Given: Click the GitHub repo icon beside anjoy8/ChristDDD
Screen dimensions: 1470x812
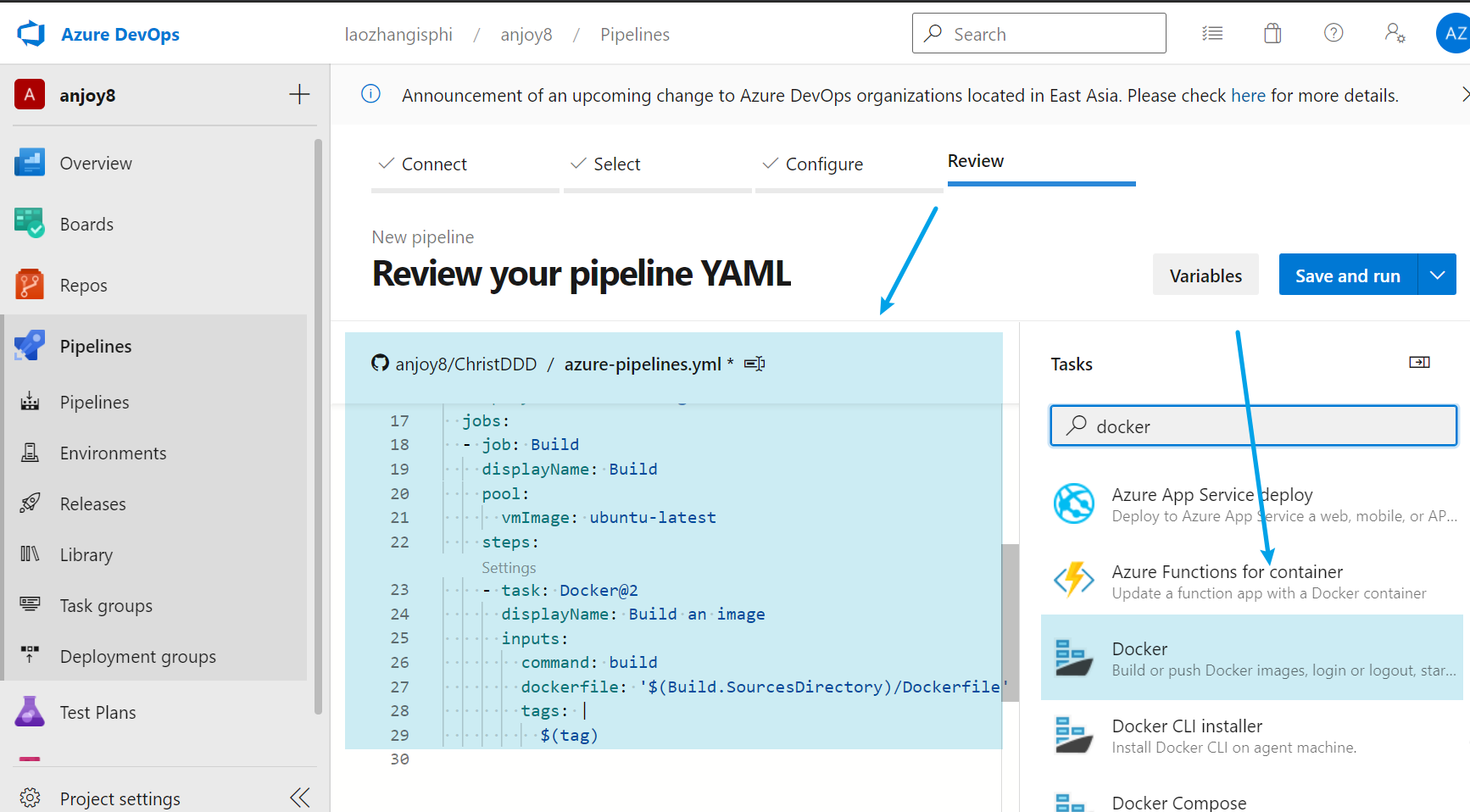Looking at the screenshot, I should (380, 363).
